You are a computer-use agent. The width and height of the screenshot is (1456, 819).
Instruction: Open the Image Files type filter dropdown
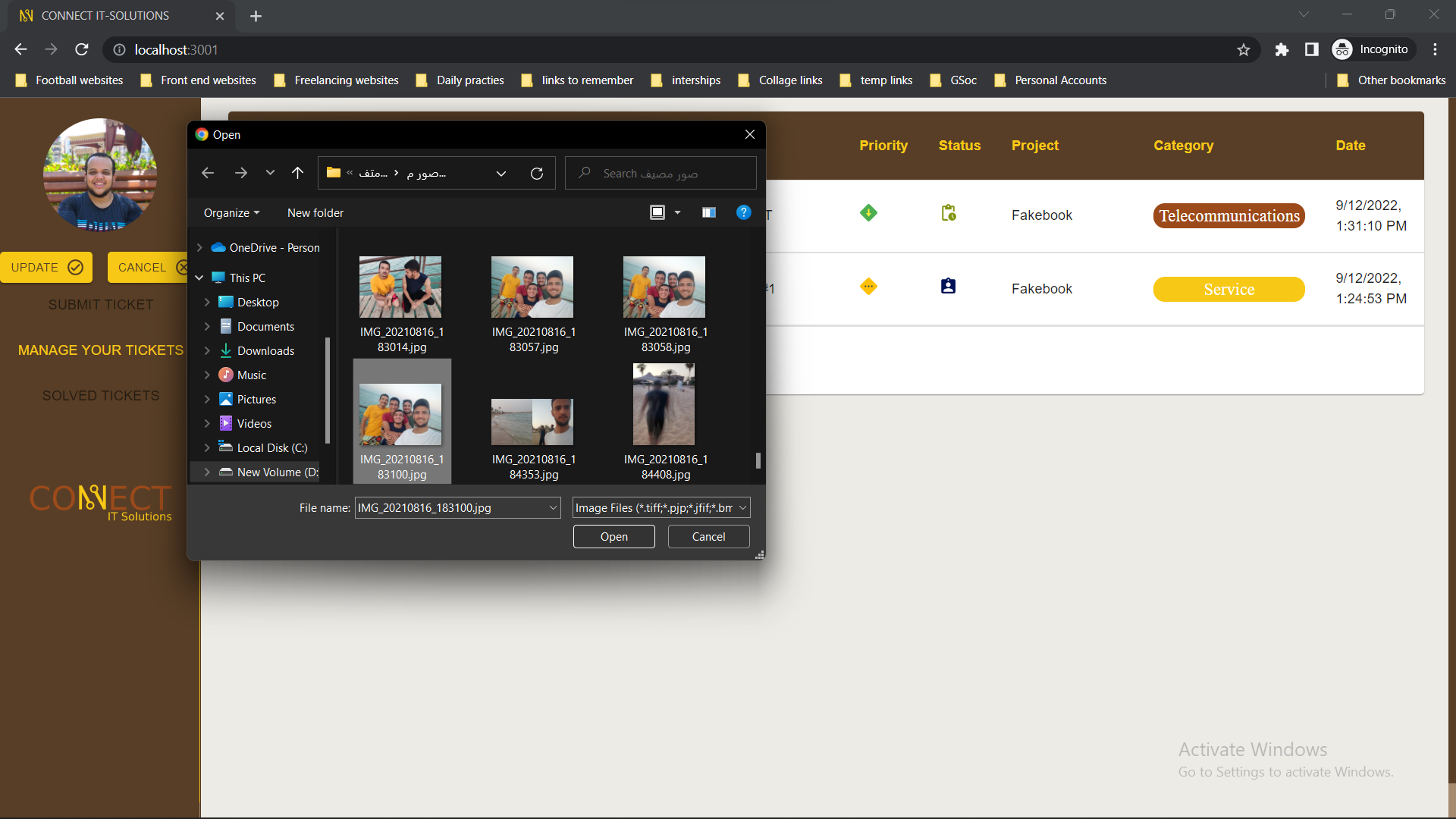(661, 508)
